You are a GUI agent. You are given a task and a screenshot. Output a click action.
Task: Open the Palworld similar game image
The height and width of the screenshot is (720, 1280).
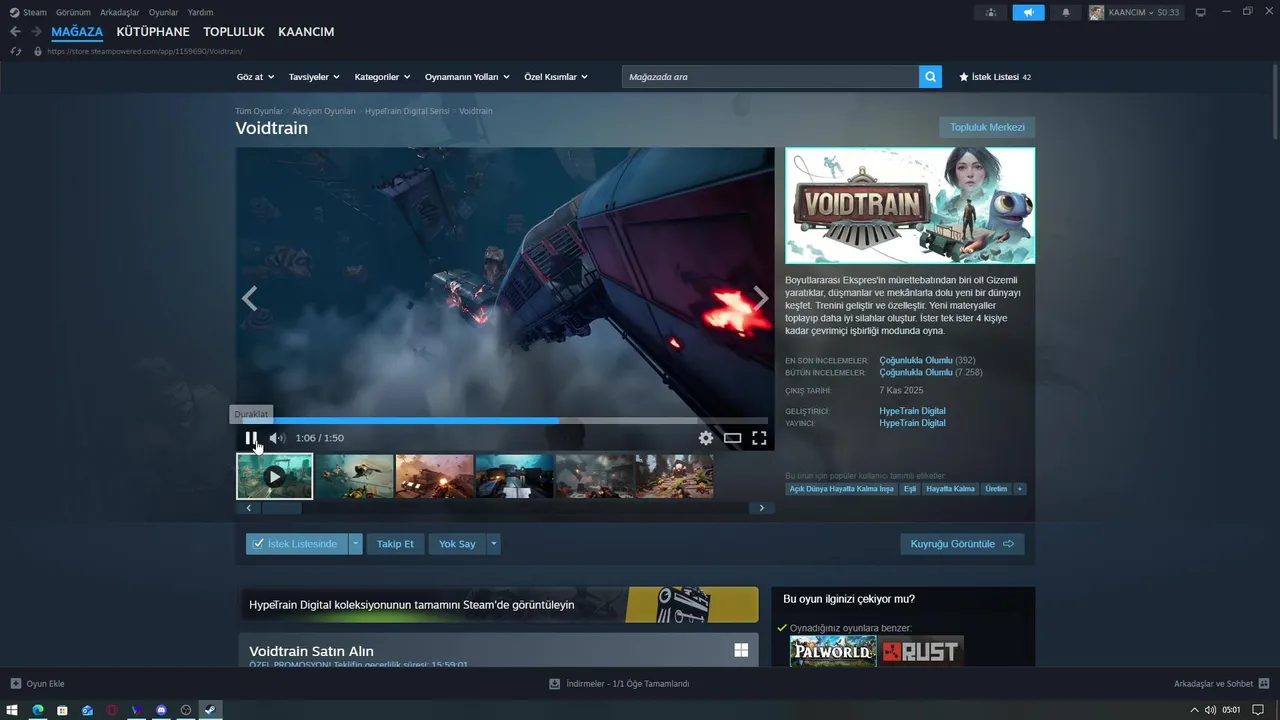coord(833,652)
